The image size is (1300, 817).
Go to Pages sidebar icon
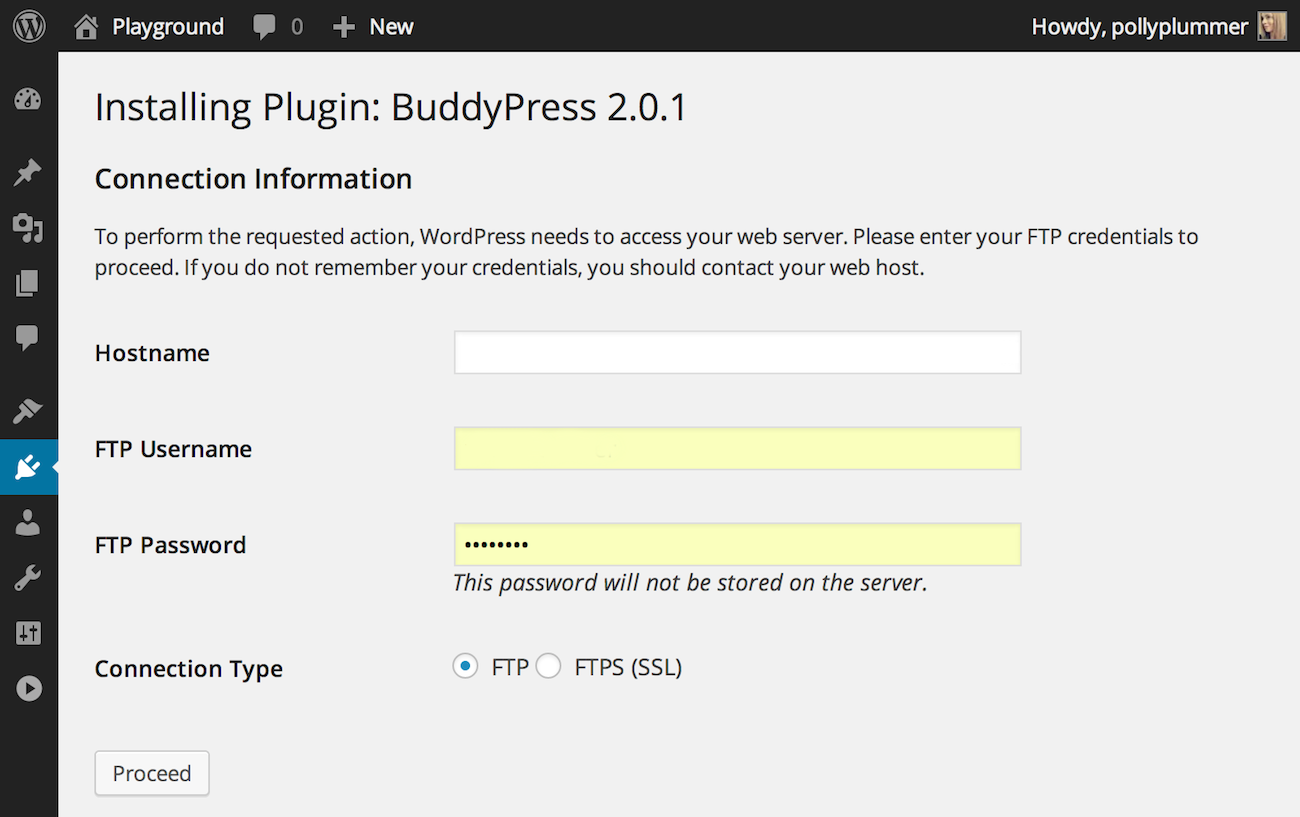(x=28, y=283)
